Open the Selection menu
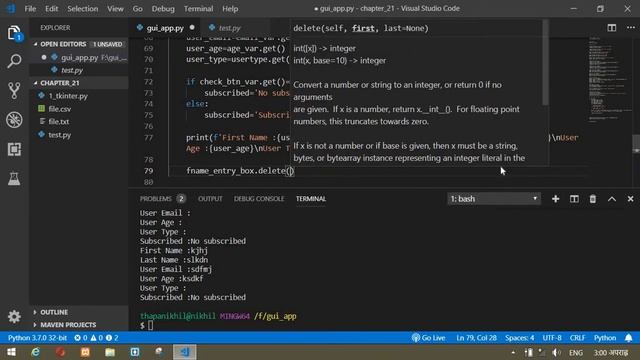Screen dimensions: 640x360 [82, 9]
